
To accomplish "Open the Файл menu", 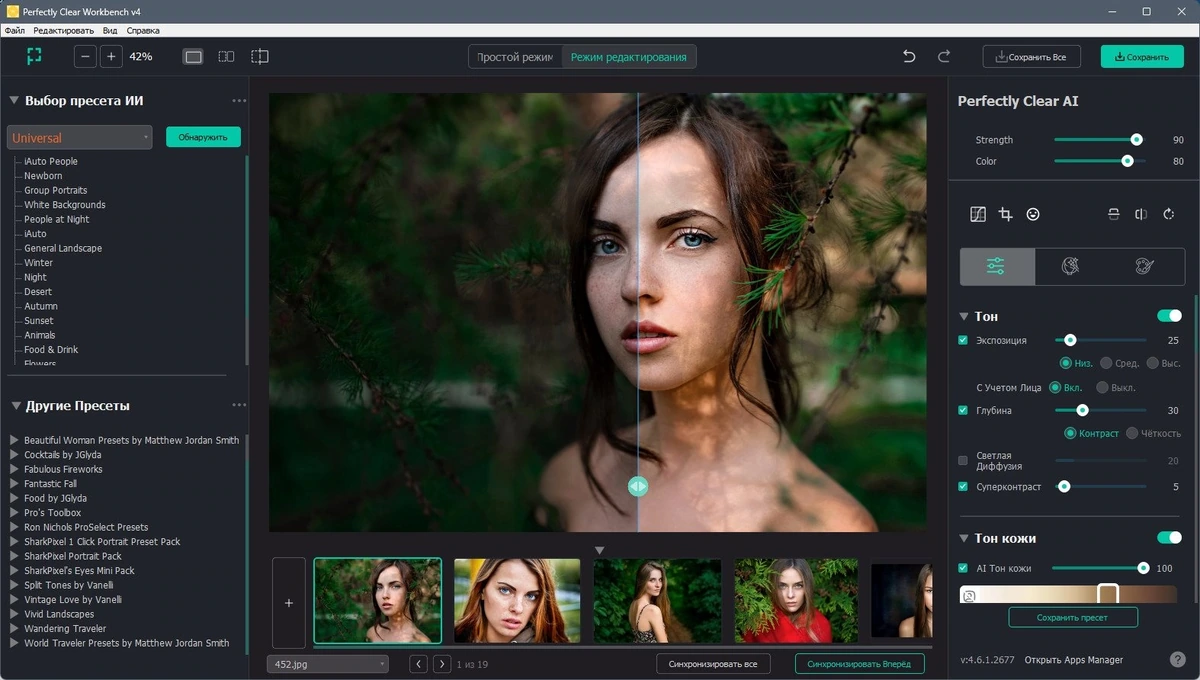I will [15, 30].
